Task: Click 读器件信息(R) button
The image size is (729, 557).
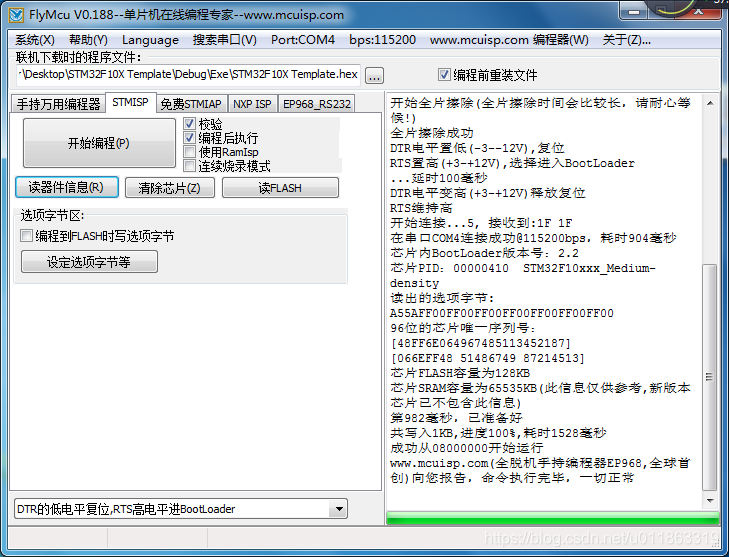Action: [x=66, y=187]
